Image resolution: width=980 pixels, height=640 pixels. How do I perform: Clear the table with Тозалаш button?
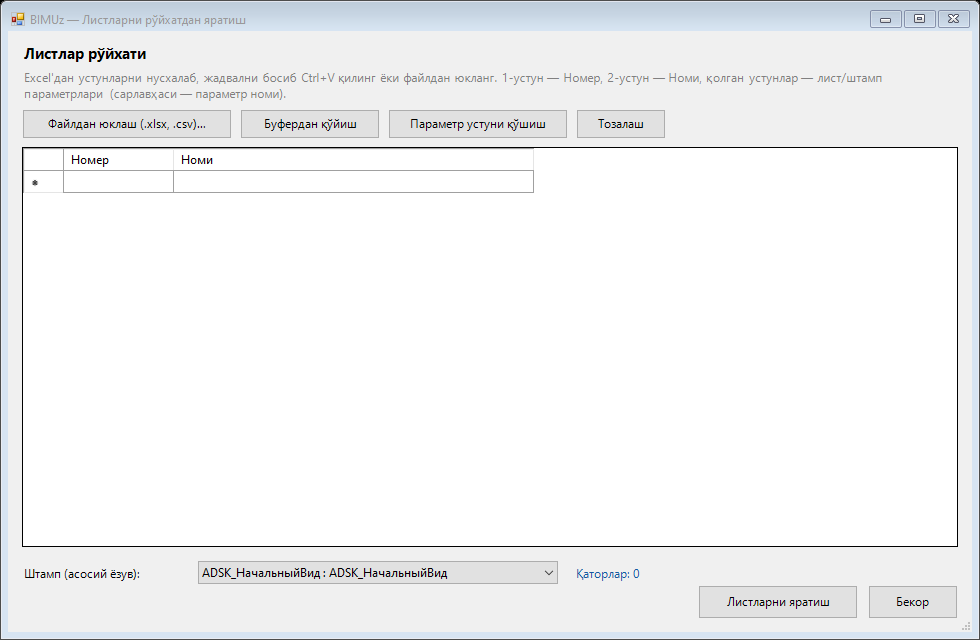(621, 124)
